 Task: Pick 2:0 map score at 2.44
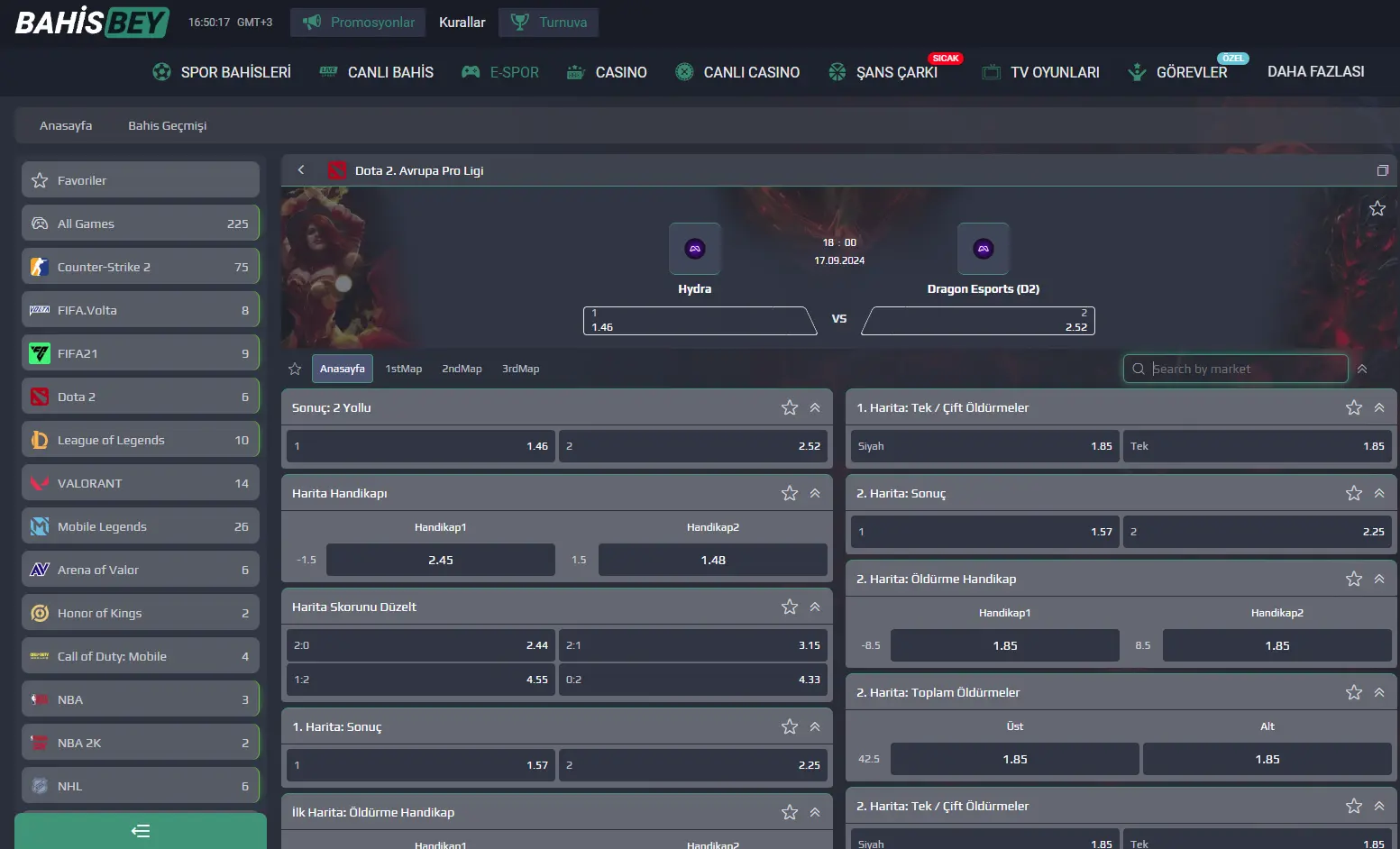[x=421, y=645]
